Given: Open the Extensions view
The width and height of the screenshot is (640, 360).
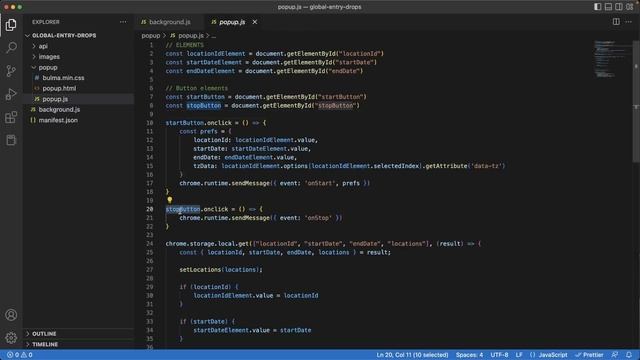Looking at the screenshot, I should coord(11,118).
